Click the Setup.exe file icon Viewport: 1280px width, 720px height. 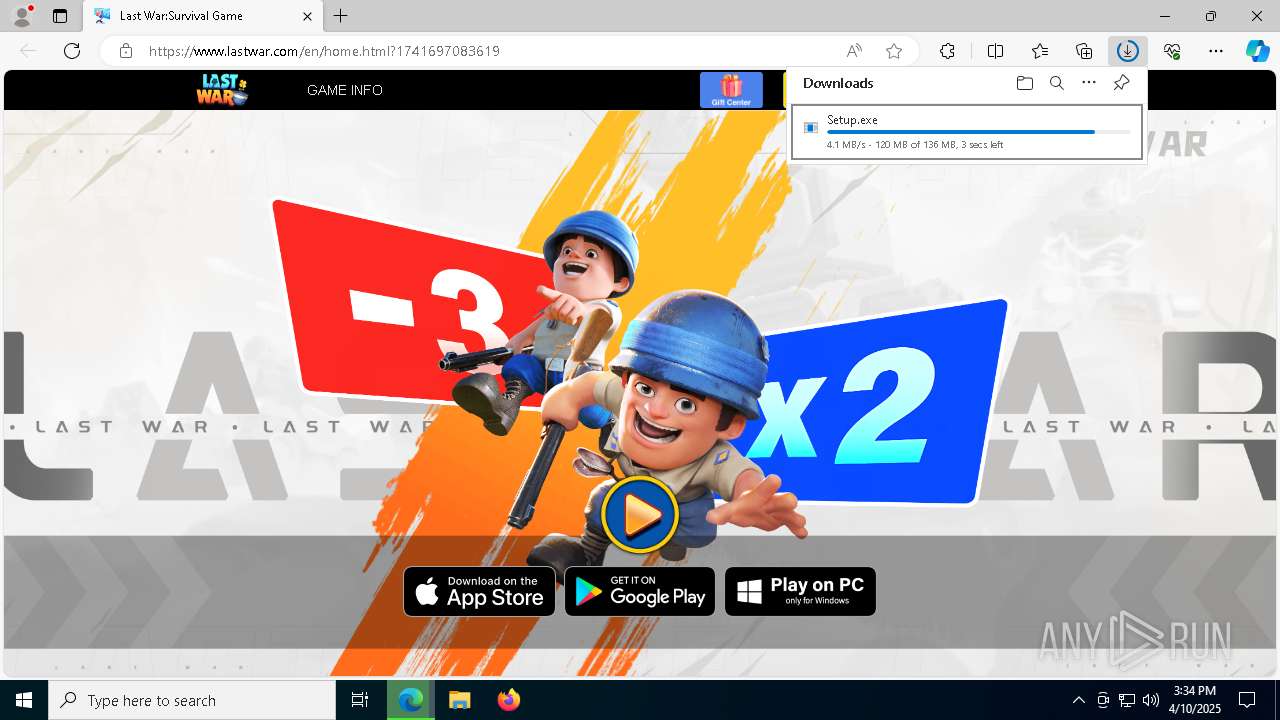tap(811, 128)
